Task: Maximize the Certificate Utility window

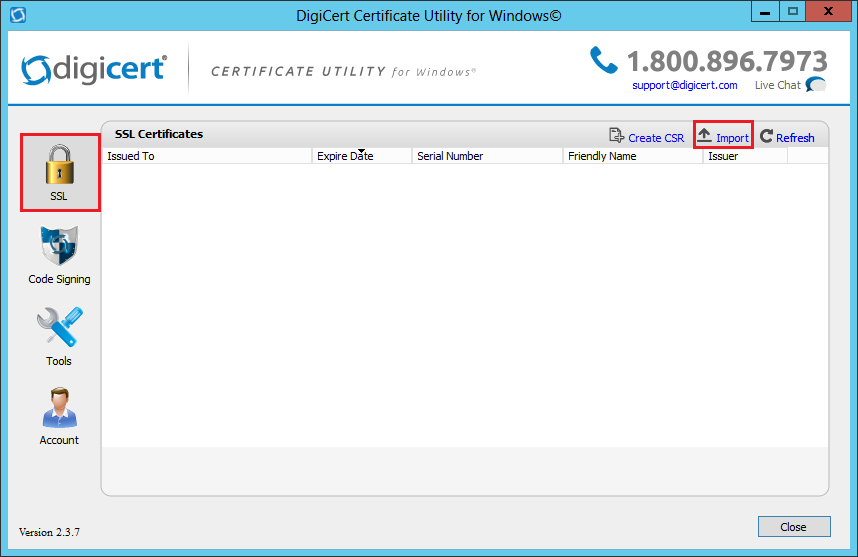Action: pos(794,13)
